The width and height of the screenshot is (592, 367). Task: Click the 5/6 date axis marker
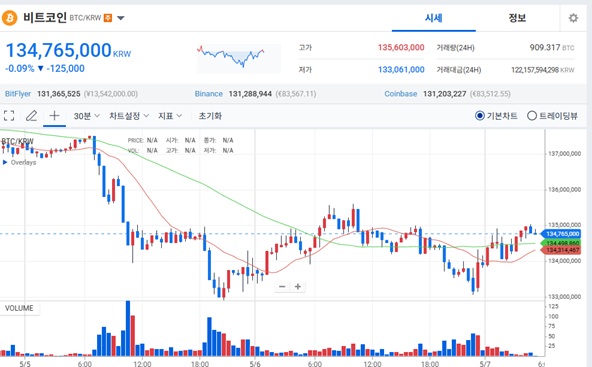[x=255, y=364]
